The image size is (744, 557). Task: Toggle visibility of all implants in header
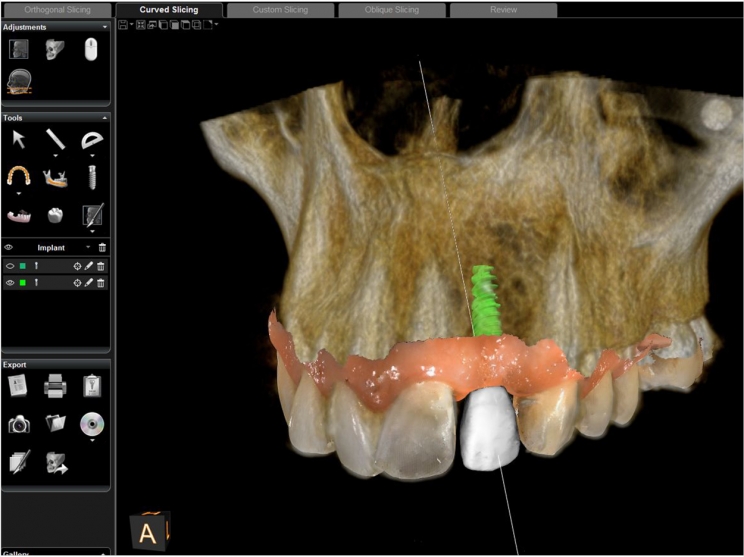point(9,247)
